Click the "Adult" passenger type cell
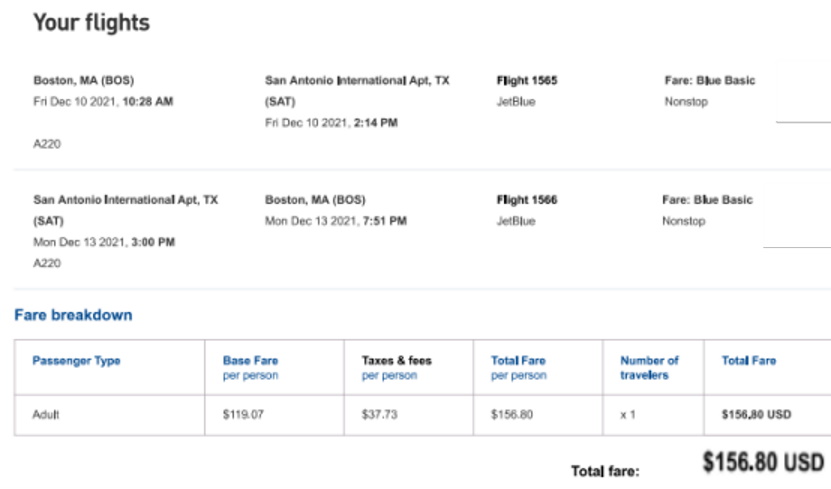 coord(47,415)
